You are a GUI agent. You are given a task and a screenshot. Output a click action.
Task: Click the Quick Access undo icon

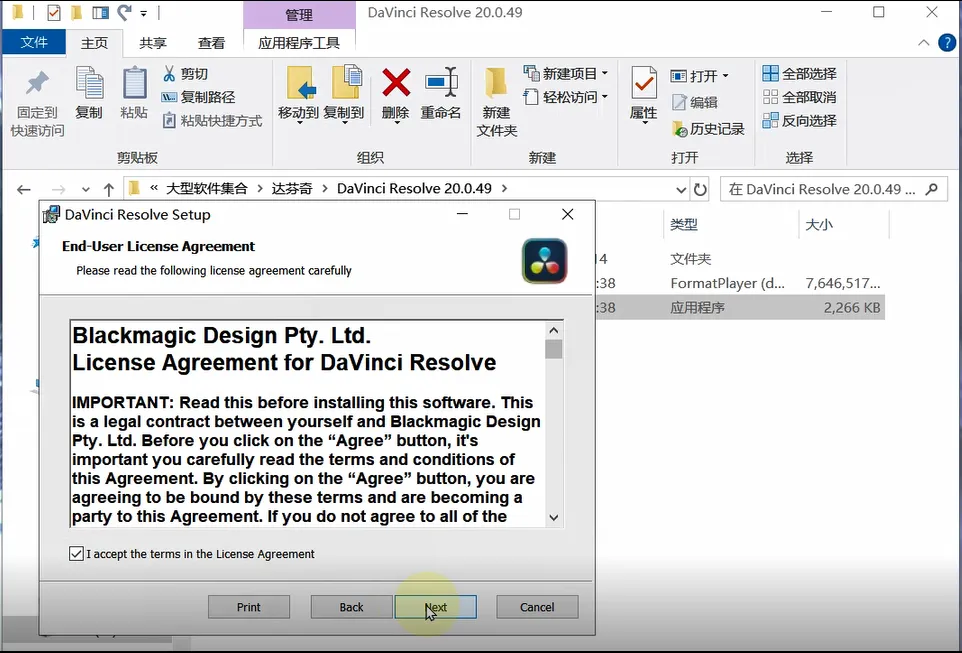(125, 12)
